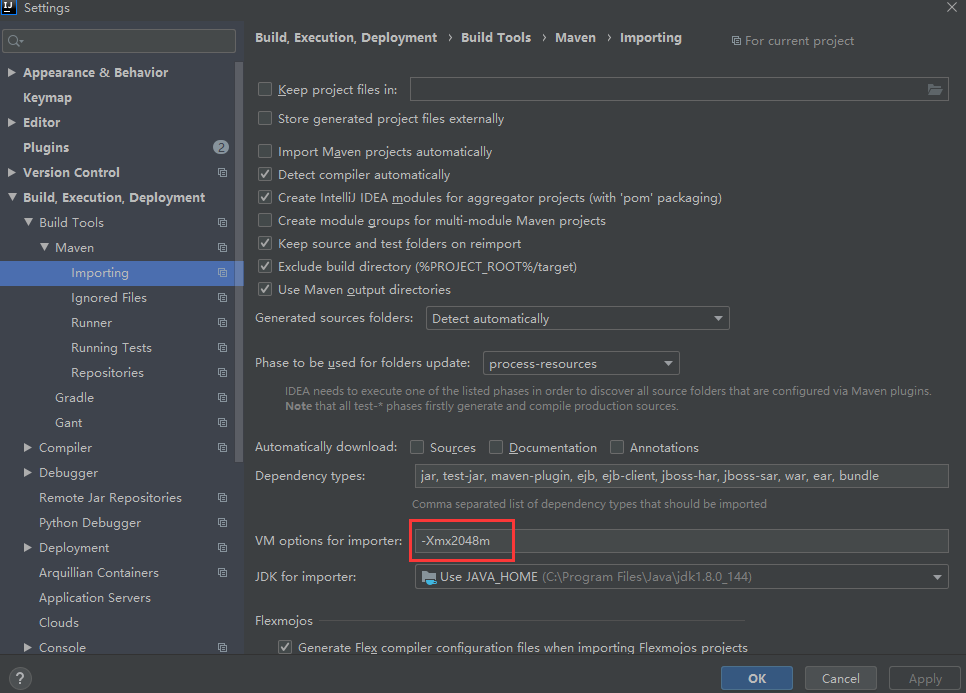Screen dimensions: 966x693
Task: Click the Plugins update count badge
Action: pos(221,147)
